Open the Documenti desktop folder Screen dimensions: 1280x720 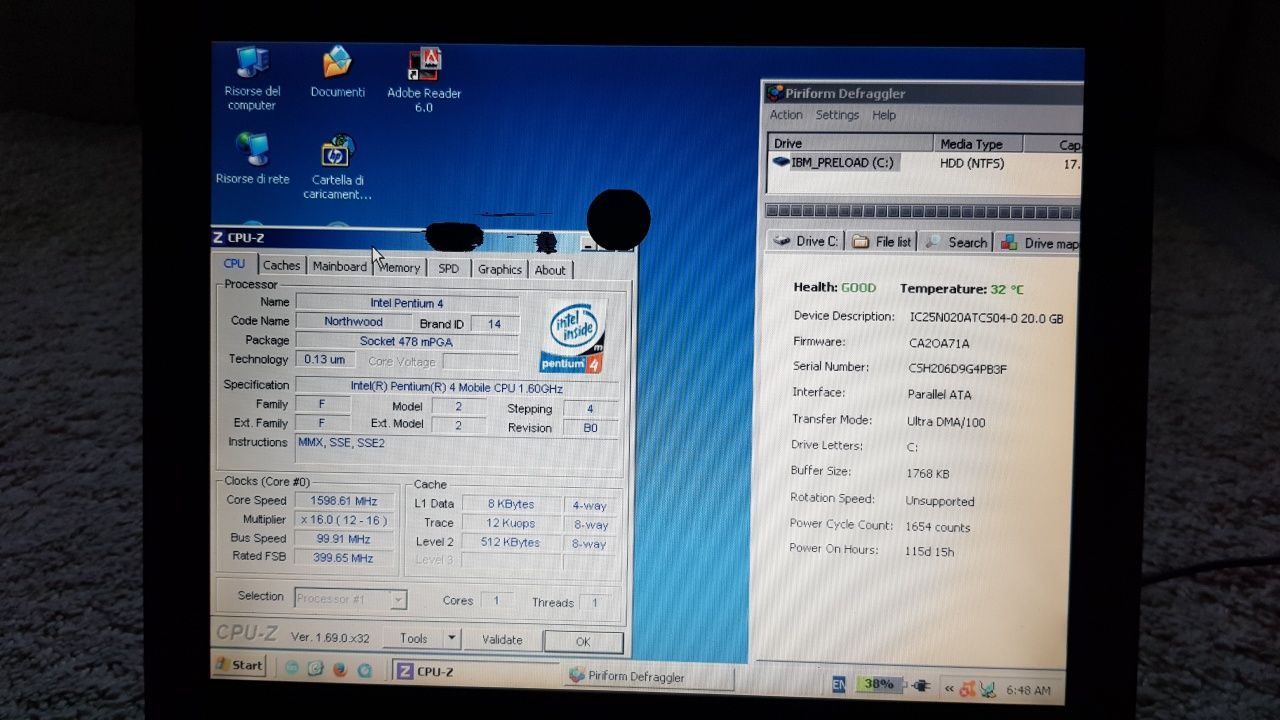337,73
